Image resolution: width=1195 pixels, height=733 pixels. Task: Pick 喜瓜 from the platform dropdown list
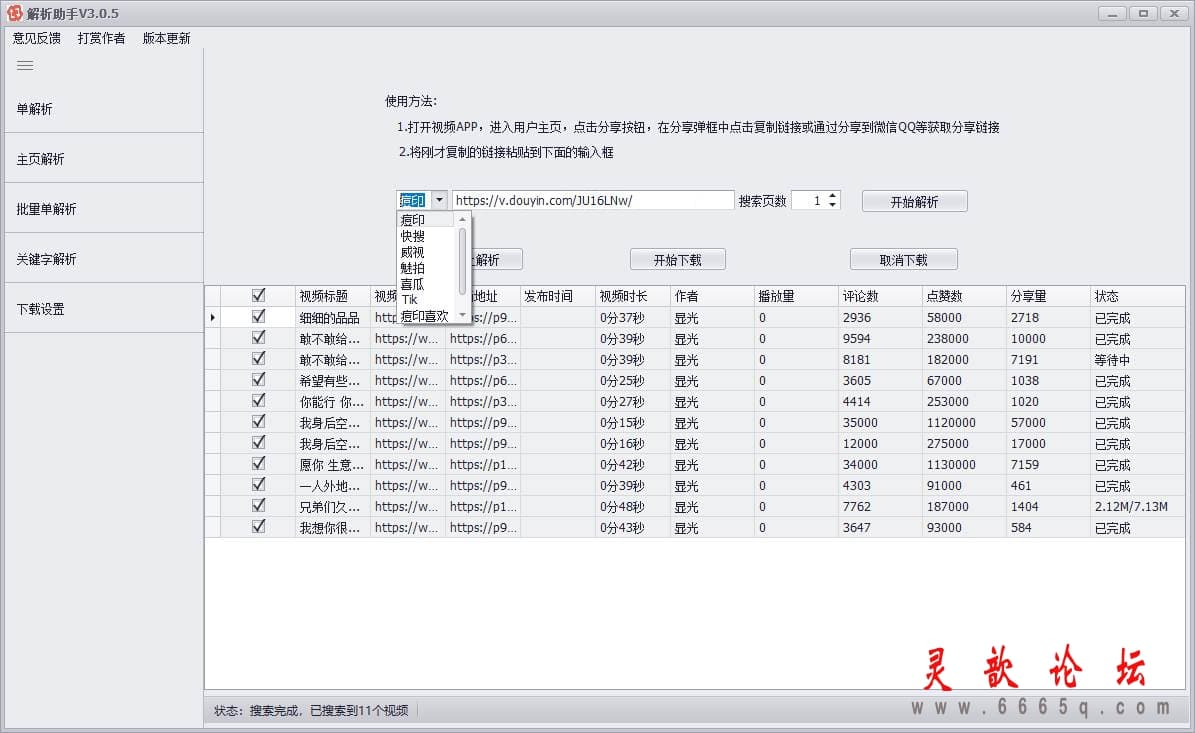426,284
